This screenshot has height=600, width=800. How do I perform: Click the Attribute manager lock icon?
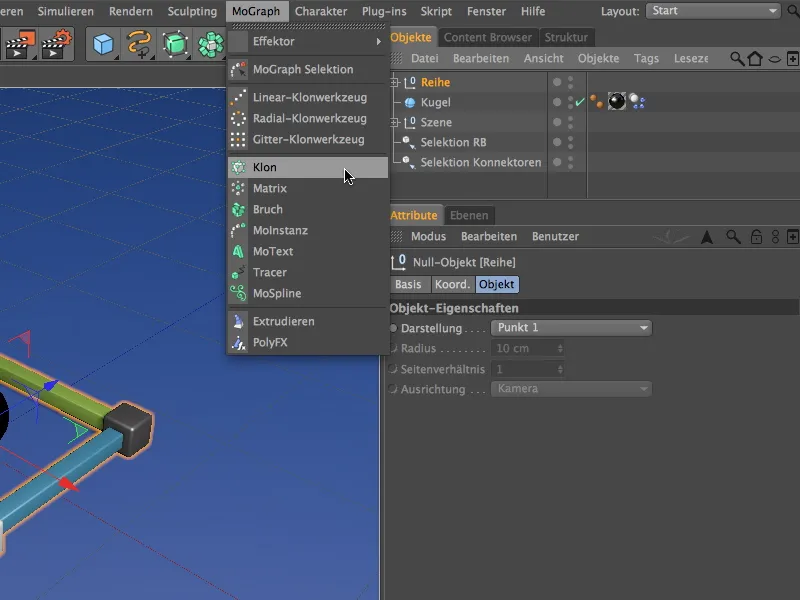tap(756, 237)
